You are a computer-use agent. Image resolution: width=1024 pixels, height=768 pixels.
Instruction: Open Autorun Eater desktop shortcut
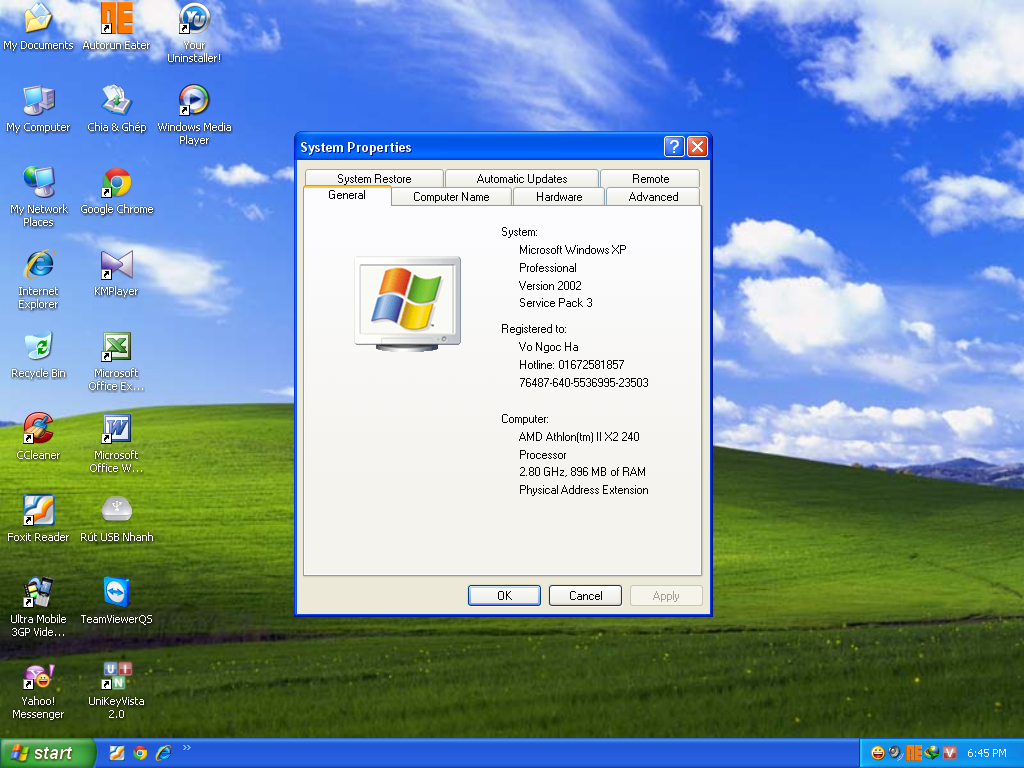(116, 26)
